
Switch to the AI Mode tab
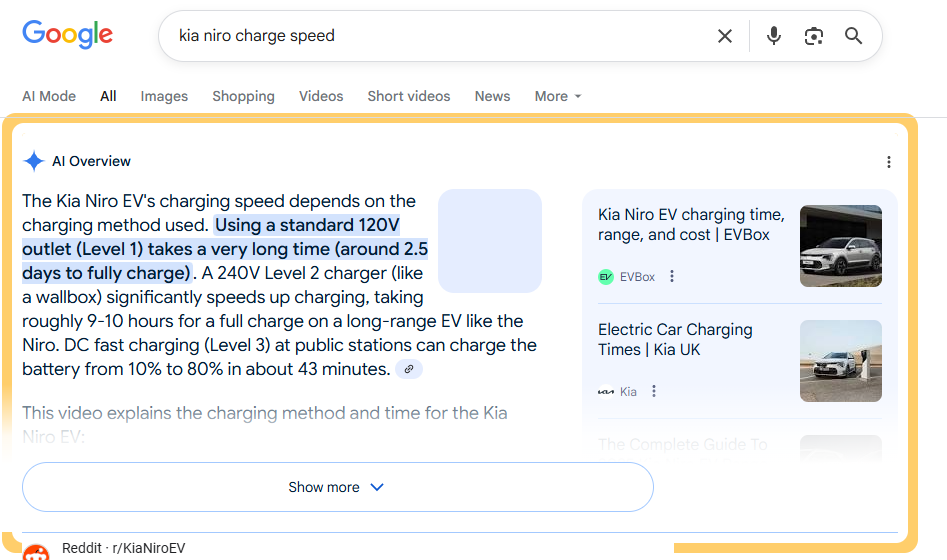(49, 96)
